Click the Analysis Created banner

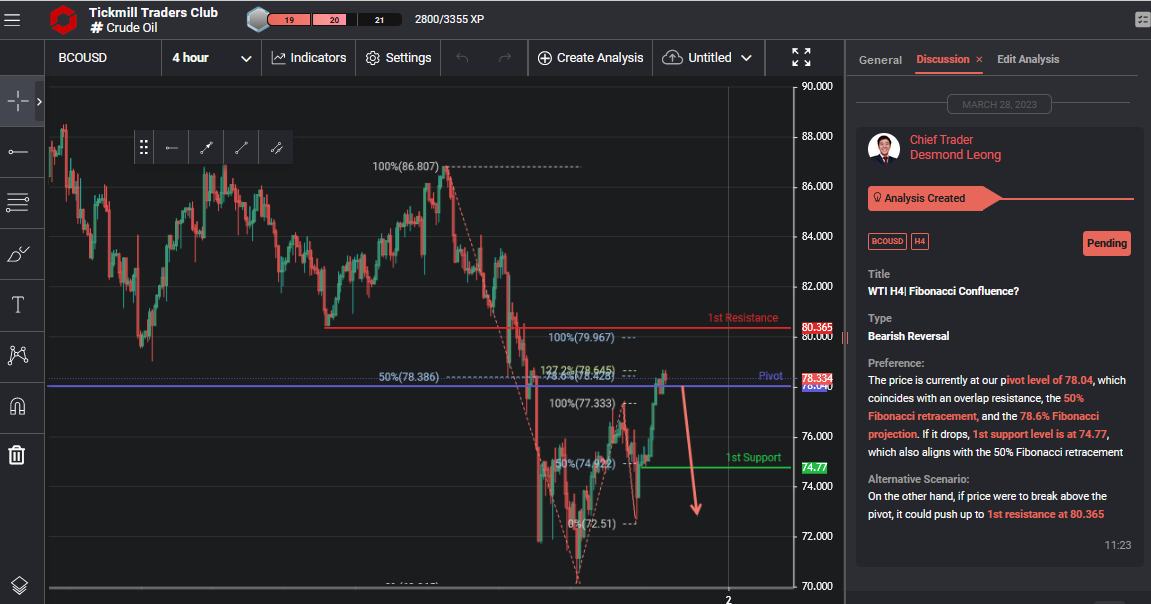point(933,198)
